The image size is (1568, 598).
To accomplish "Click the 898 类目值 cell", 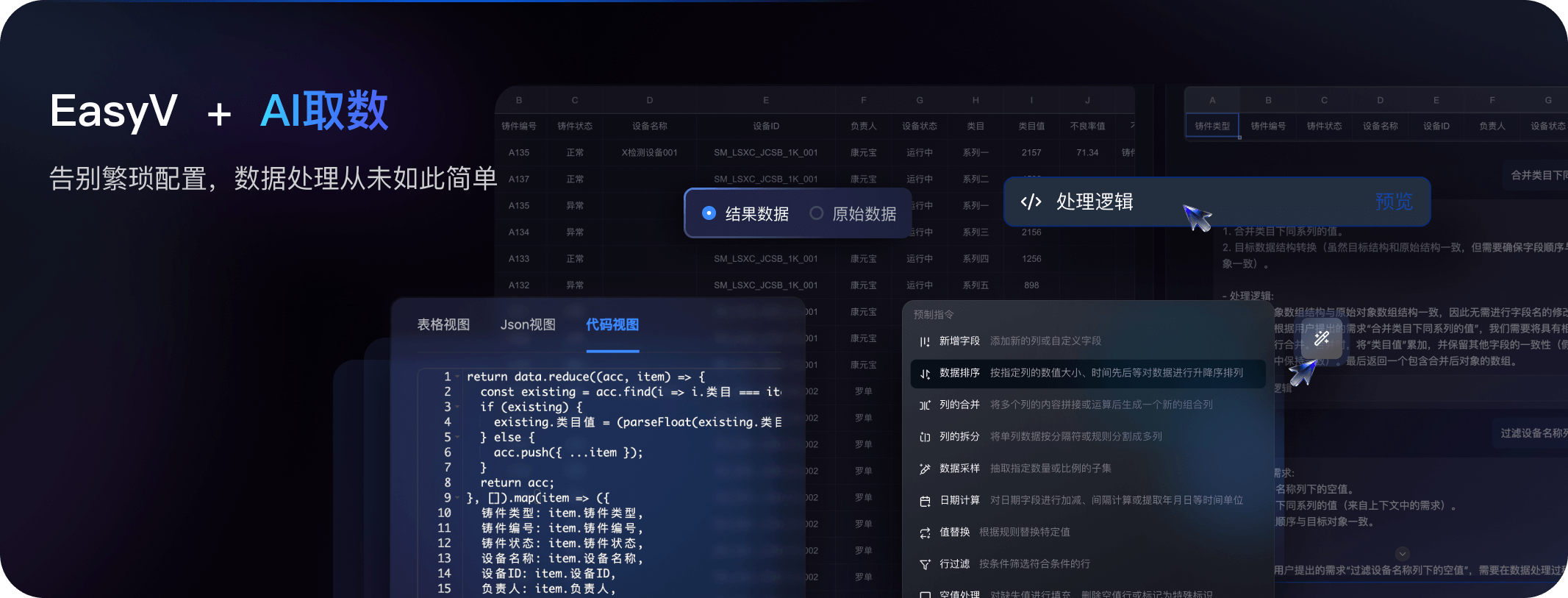I will [x=1031, y=285].
